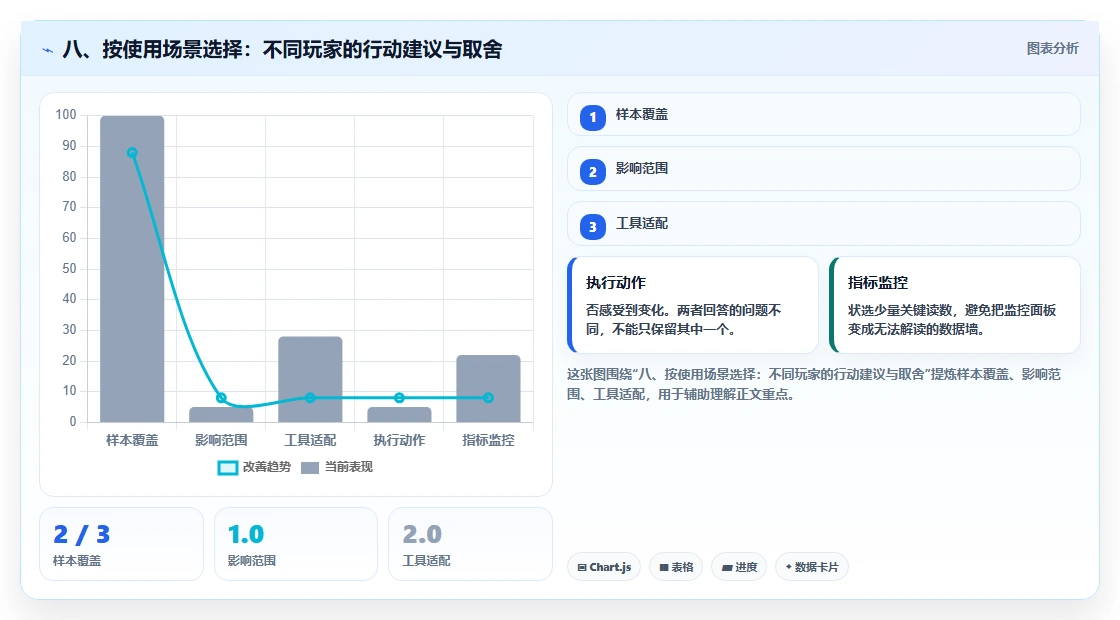Click the blue number 1 badge
Screen dimensions: 1120x620
pyautogui.click(x=593, y=118)
